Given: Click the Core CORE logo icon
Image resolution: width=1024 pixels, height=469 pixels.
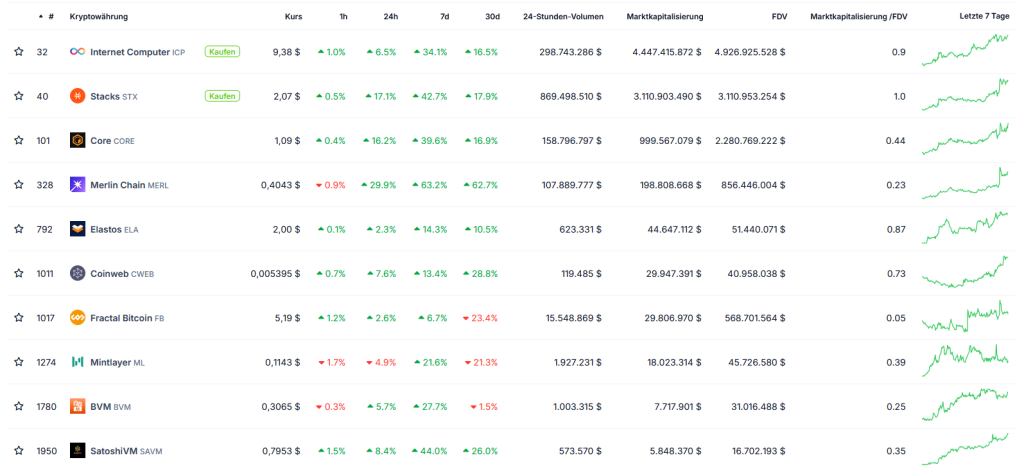Looking at the screenshot, I should coord(78,140).
